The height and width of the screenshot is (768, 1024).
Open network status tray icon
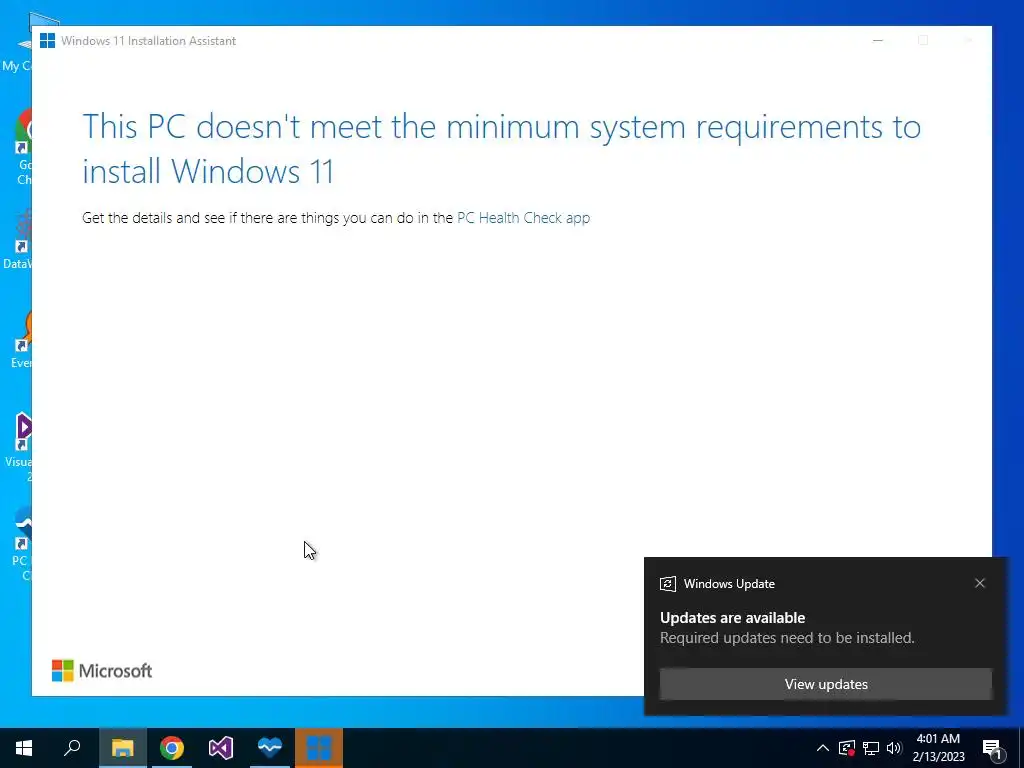coord(871,748)
